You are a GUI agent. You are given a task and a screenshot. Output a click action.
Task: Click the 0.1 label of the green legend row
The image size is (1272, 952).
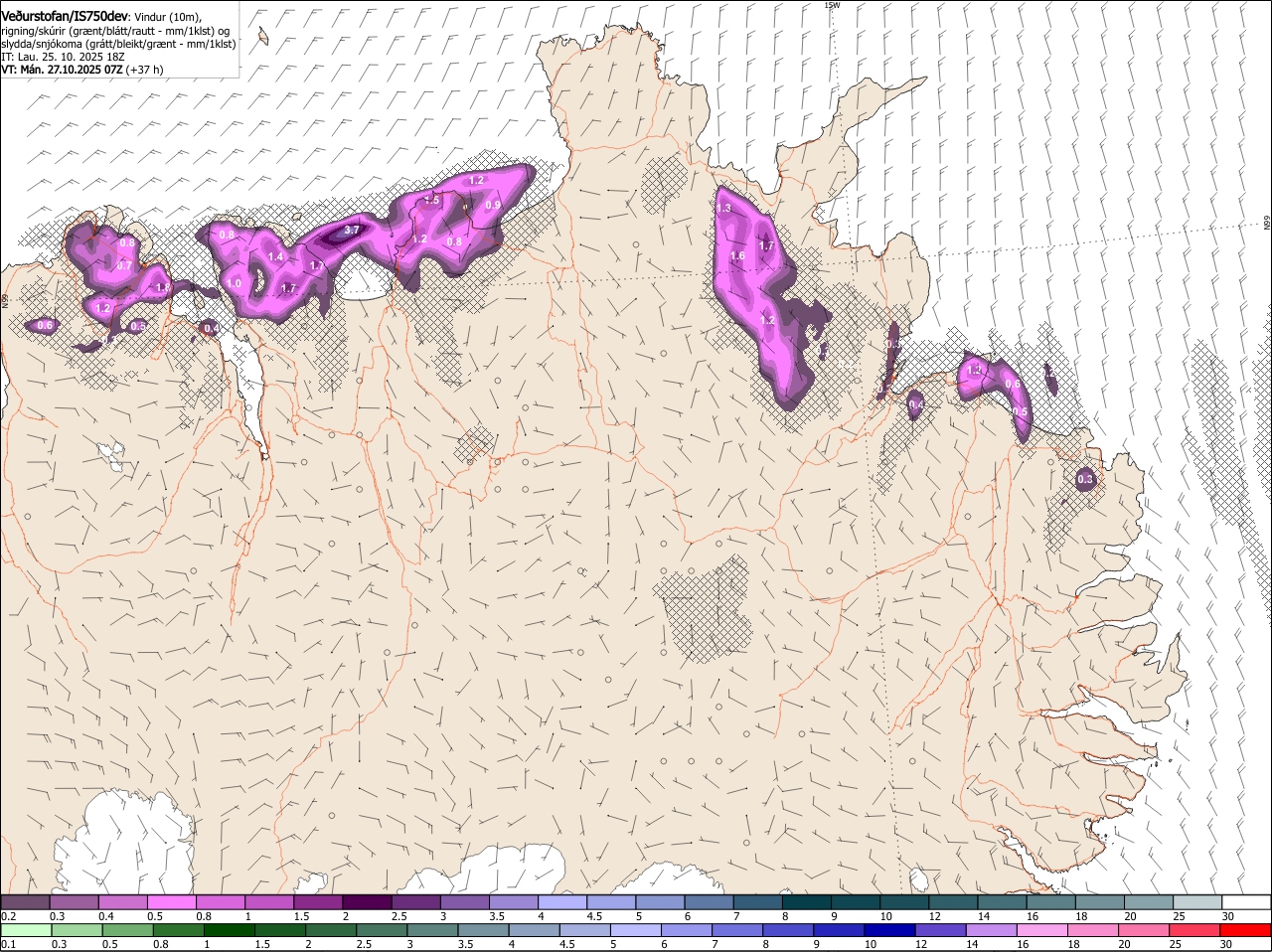8,944
